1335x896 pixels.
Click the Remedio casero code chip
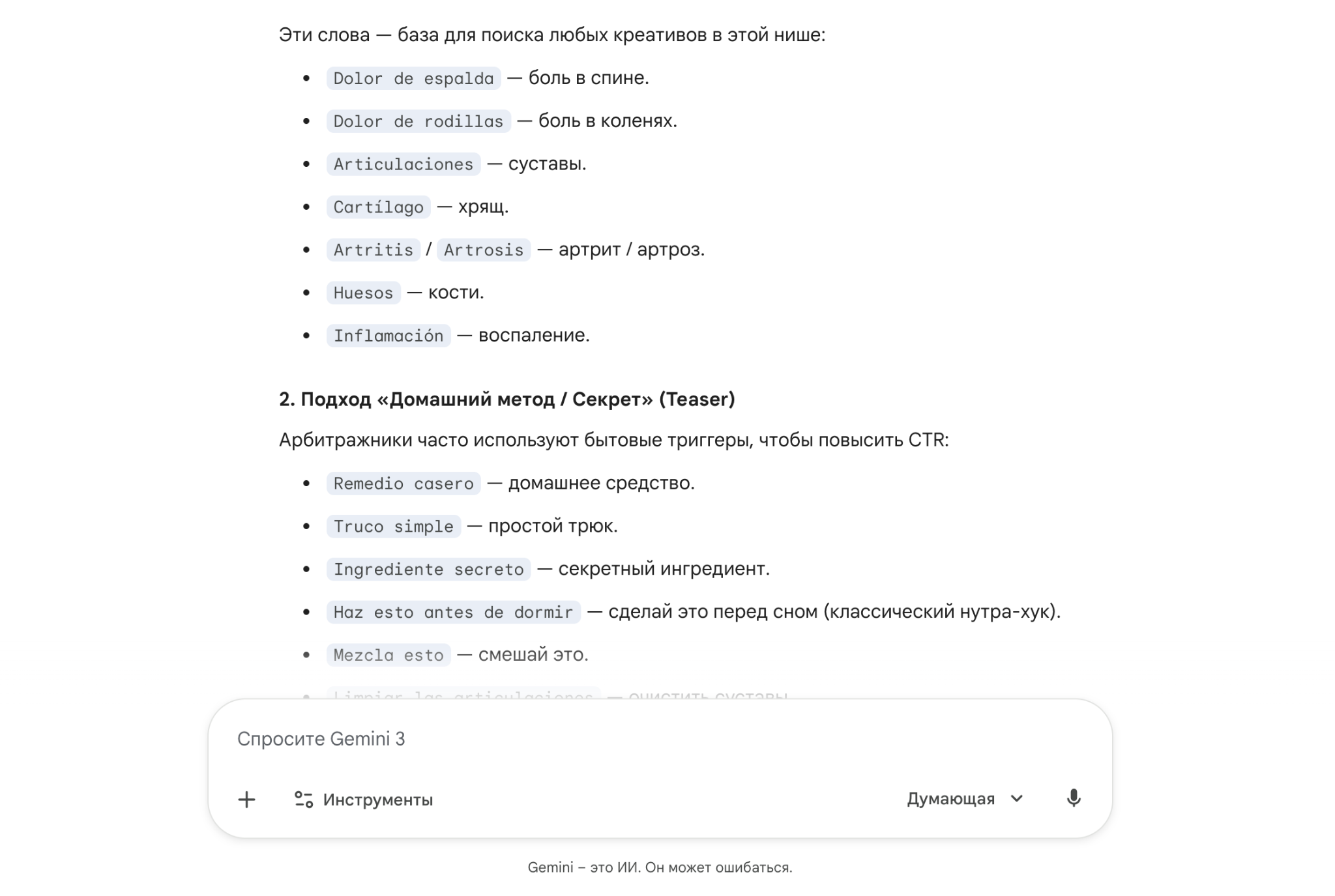coord(403,484)
